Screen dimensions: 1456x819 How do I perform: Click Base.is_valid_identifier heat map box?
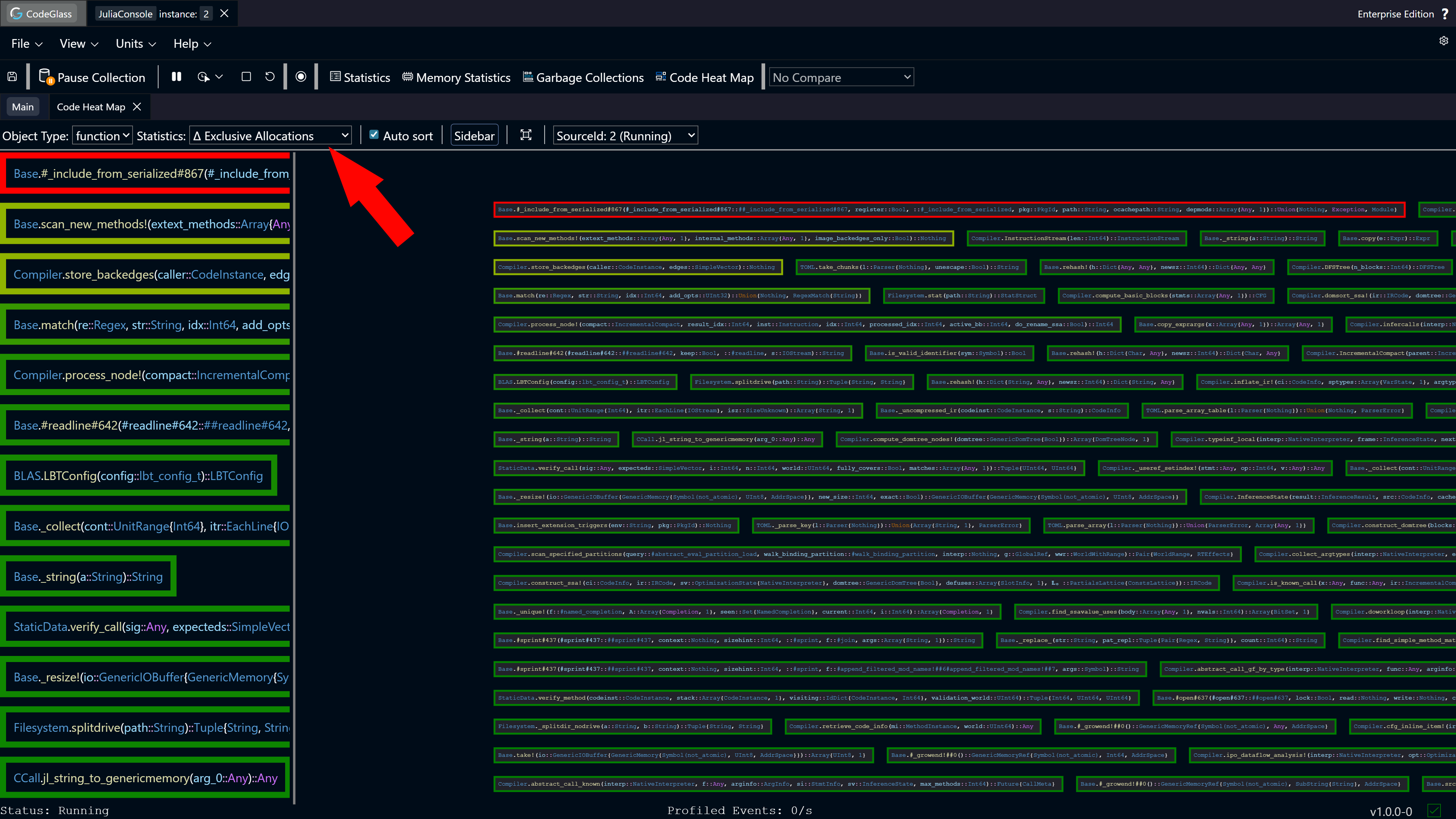[x=949, y=353]
